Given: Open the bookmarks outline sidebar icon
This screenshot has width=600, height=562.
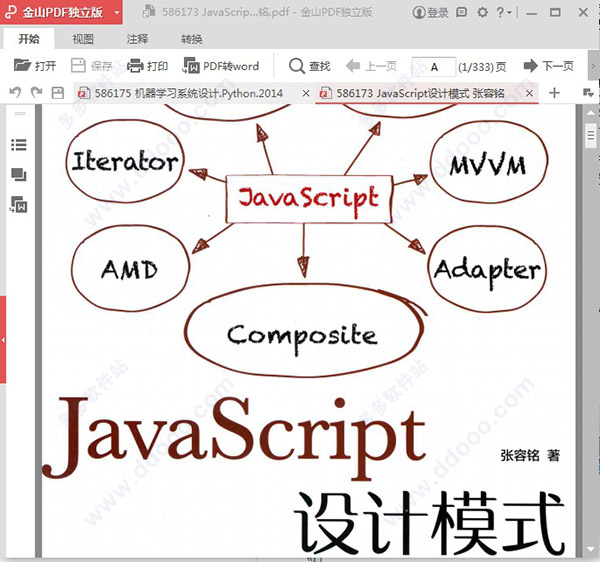Looking at the screenshot, I should point(19,145).
